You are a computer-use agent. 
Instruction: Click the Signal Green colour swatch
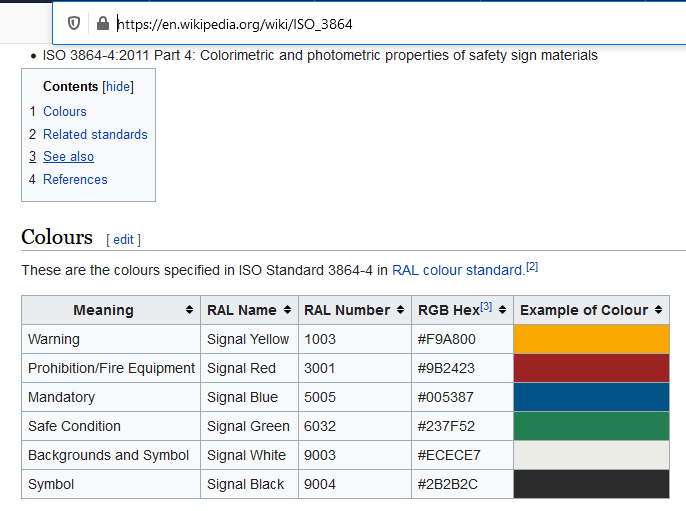[592, 426]
